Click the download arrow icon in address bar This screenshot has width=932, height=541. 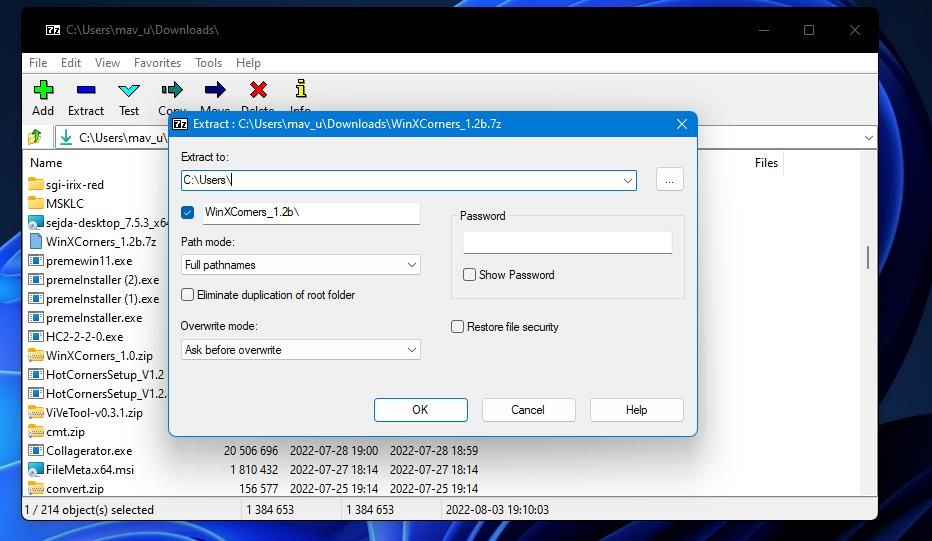point(66,137)
